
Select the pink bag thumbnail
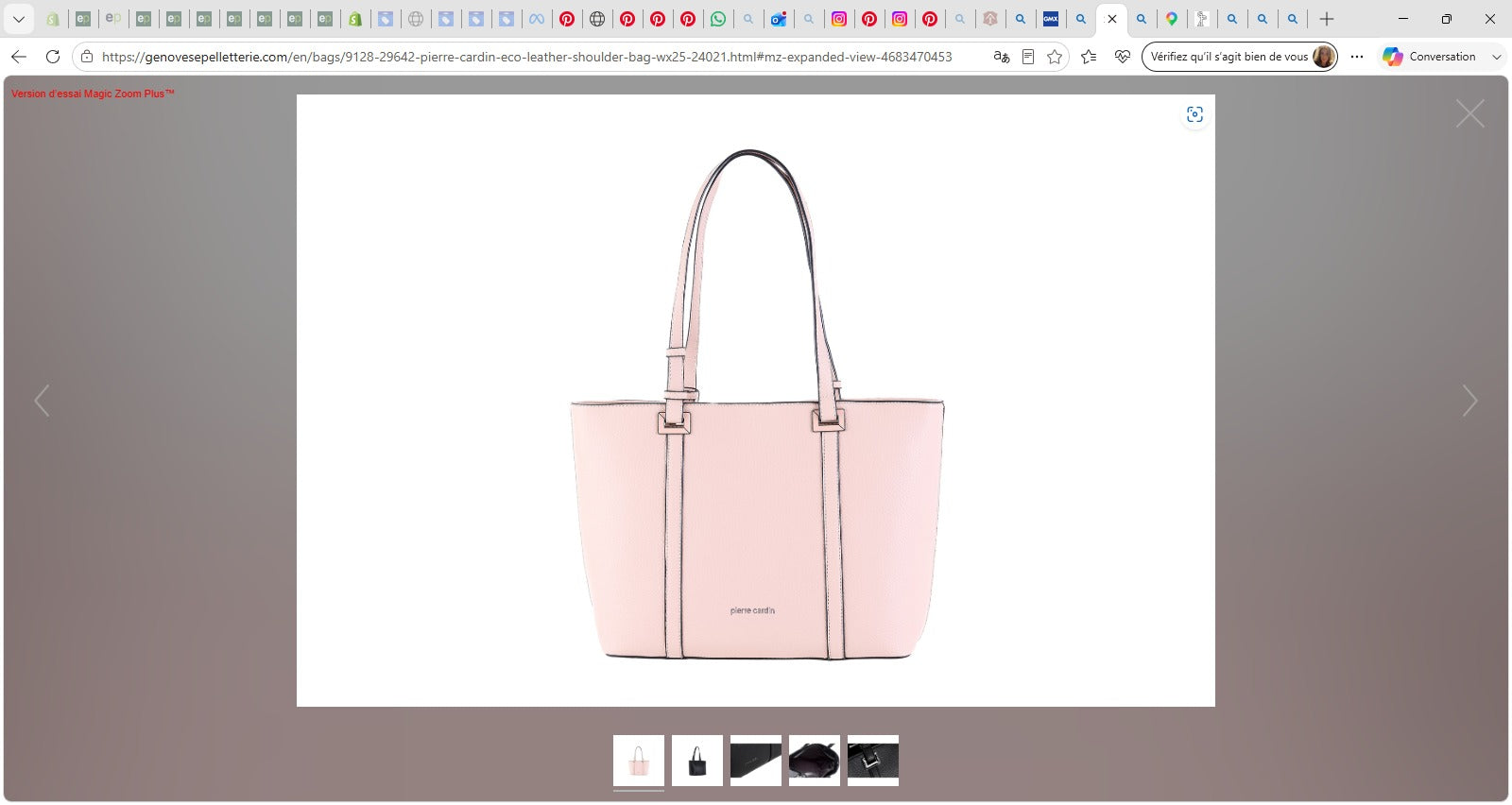pyautogui.click(x=639, y=761)
